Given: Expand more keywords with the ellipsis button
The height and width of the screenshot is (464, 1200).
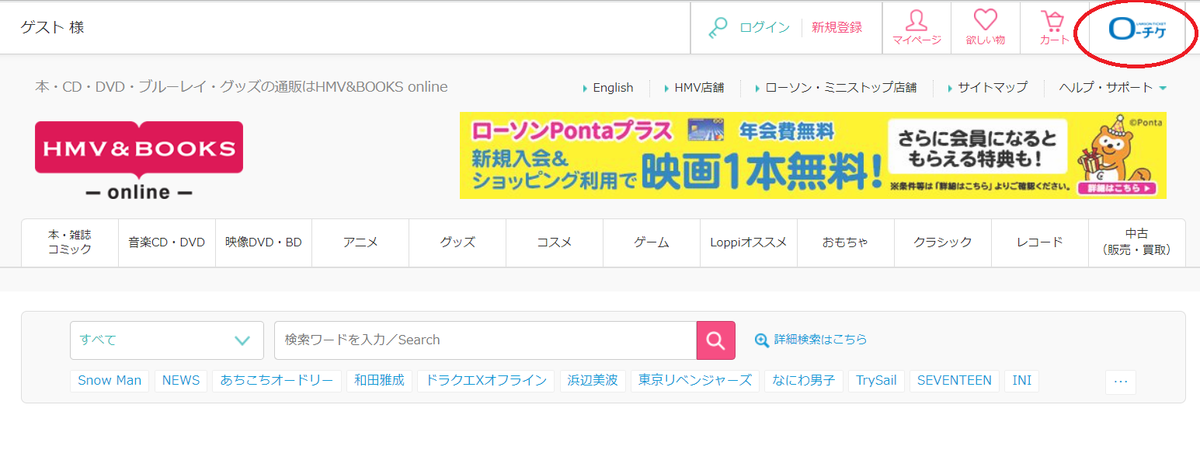Looking at the screenshot, I should pyautogui.click(x=1120, y=381).
